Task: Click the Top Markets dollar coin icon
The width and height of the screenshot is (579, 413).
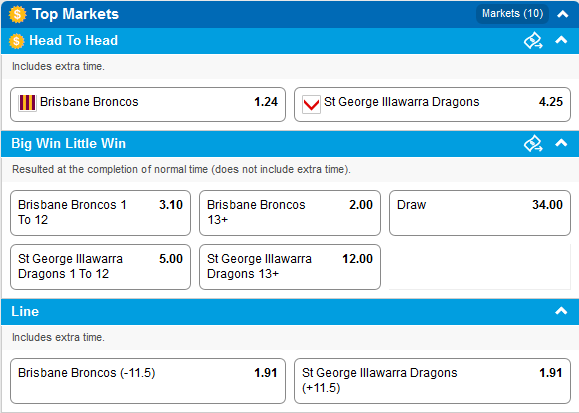Action: 17,14
